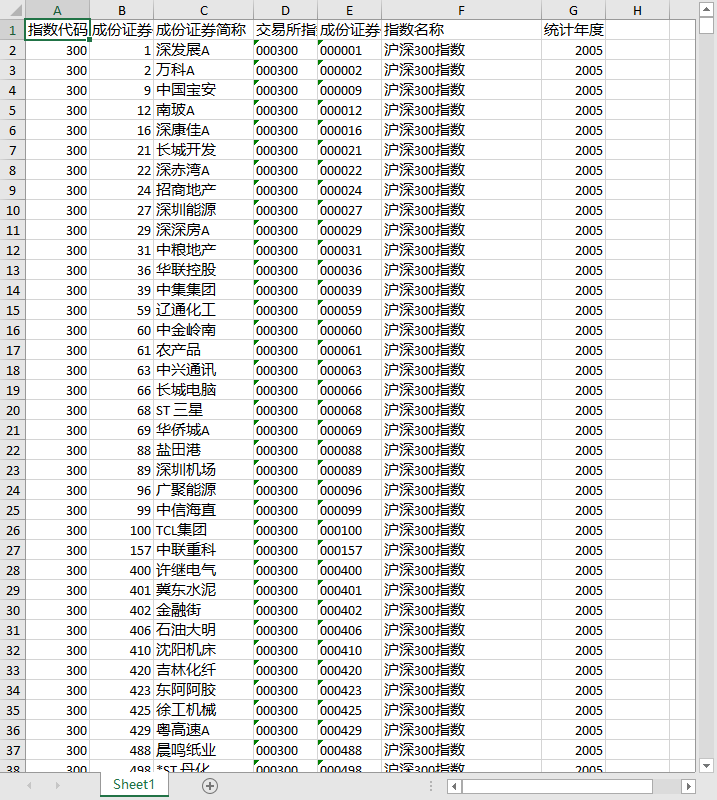Select header cell 成份证券简称

pos(203,30)
